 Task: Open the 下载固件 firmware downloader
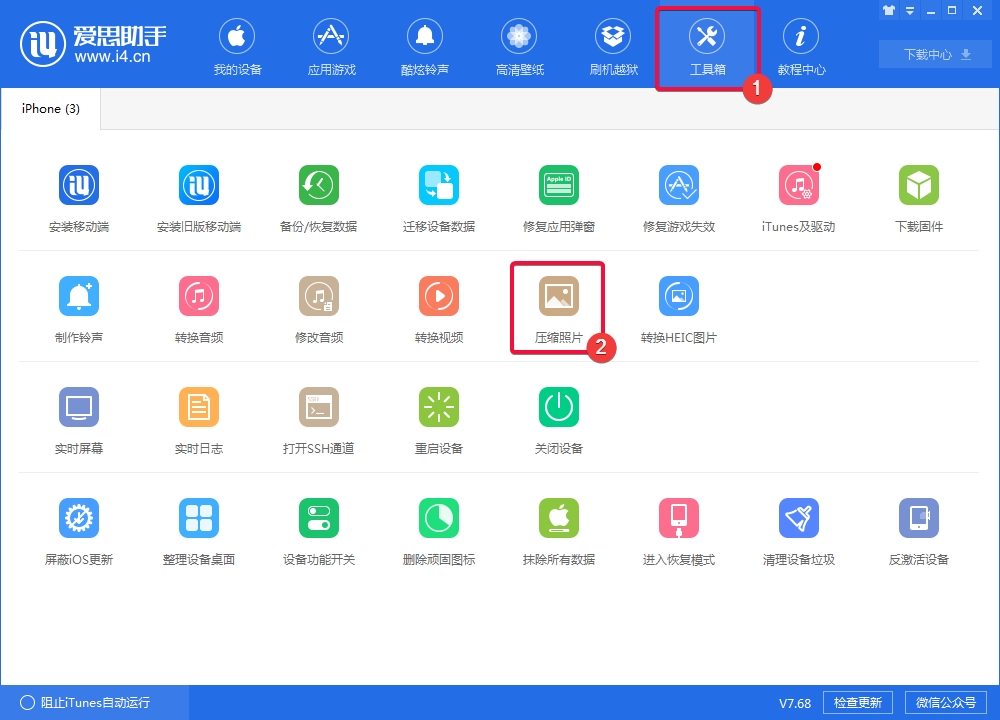coord(918,196)
